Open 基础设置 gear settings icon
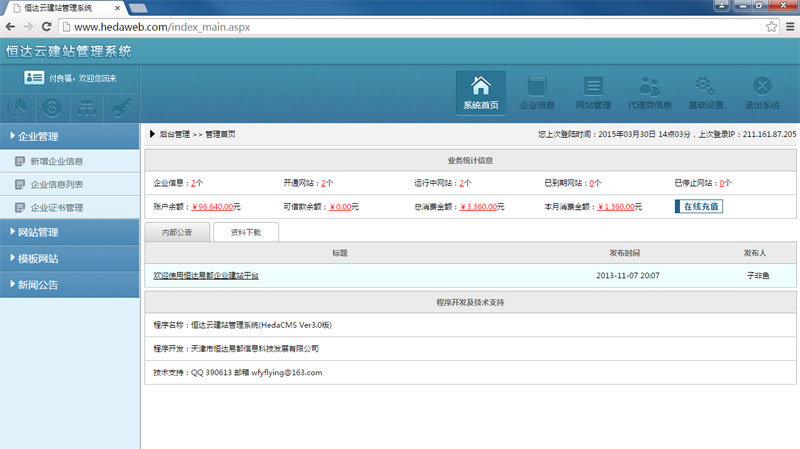Viewport: 800px width, 449px height. 706,92
